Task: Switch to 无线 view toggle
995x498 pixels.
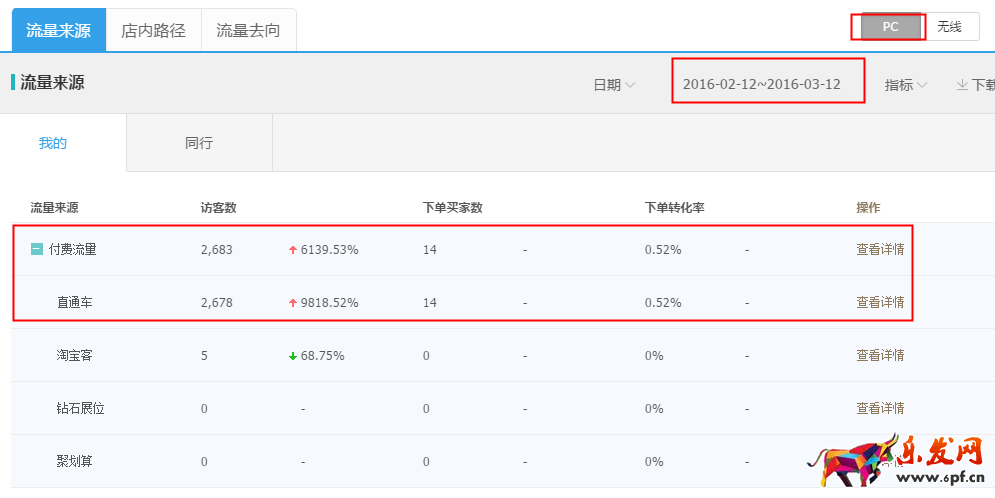Action: point(949,27)
